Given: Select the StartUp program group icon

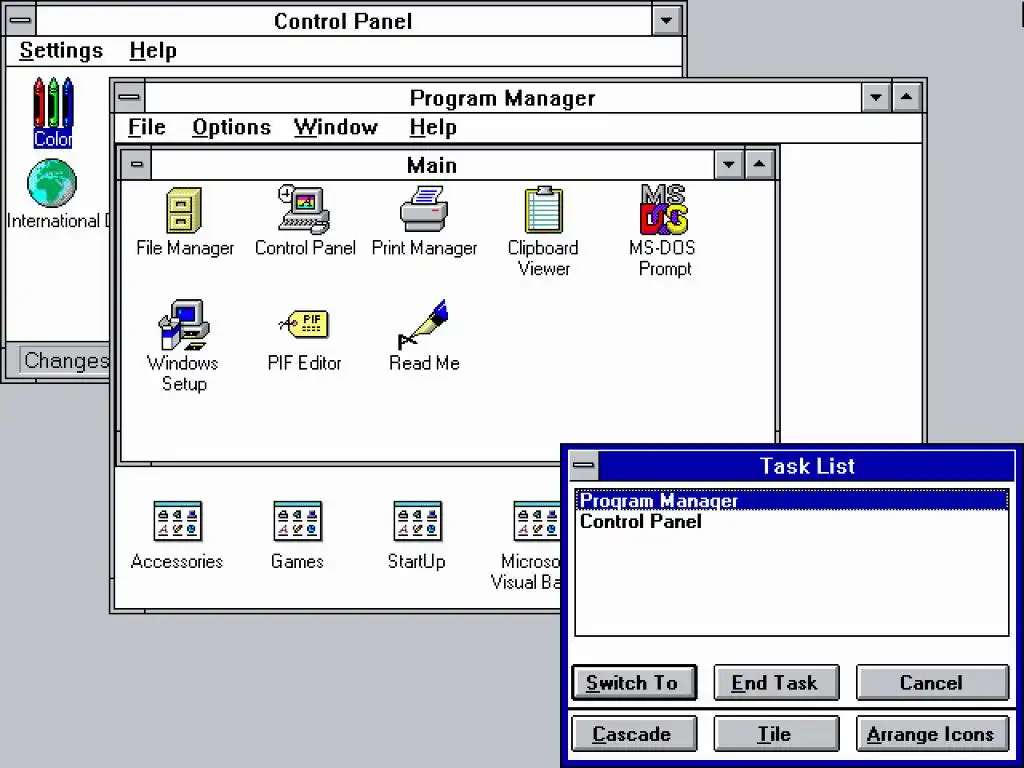Looking at the screenshot, I should click(x=417, y=521).
